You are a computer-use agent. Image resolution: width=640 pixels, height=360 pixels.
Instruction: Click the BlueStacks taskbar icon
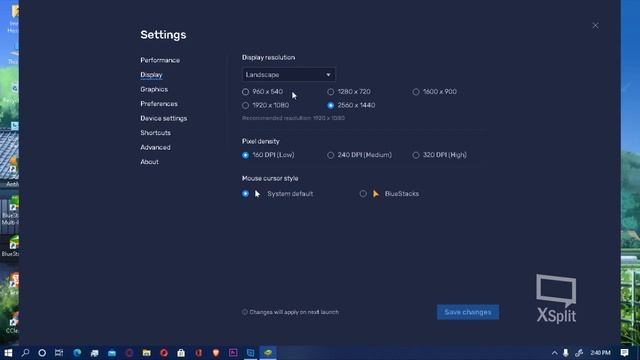268,353
